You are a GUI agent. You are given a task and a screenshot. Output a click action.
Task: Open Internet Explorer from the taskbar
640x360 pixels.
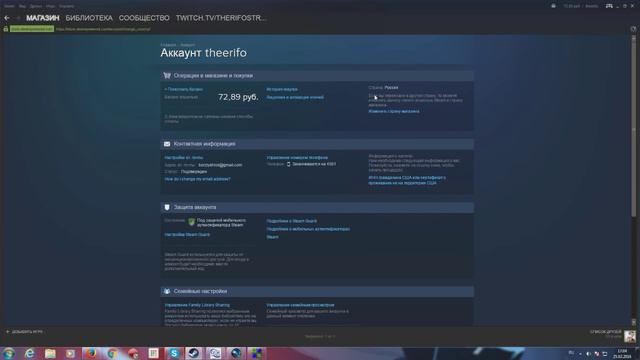click(29, 353)
